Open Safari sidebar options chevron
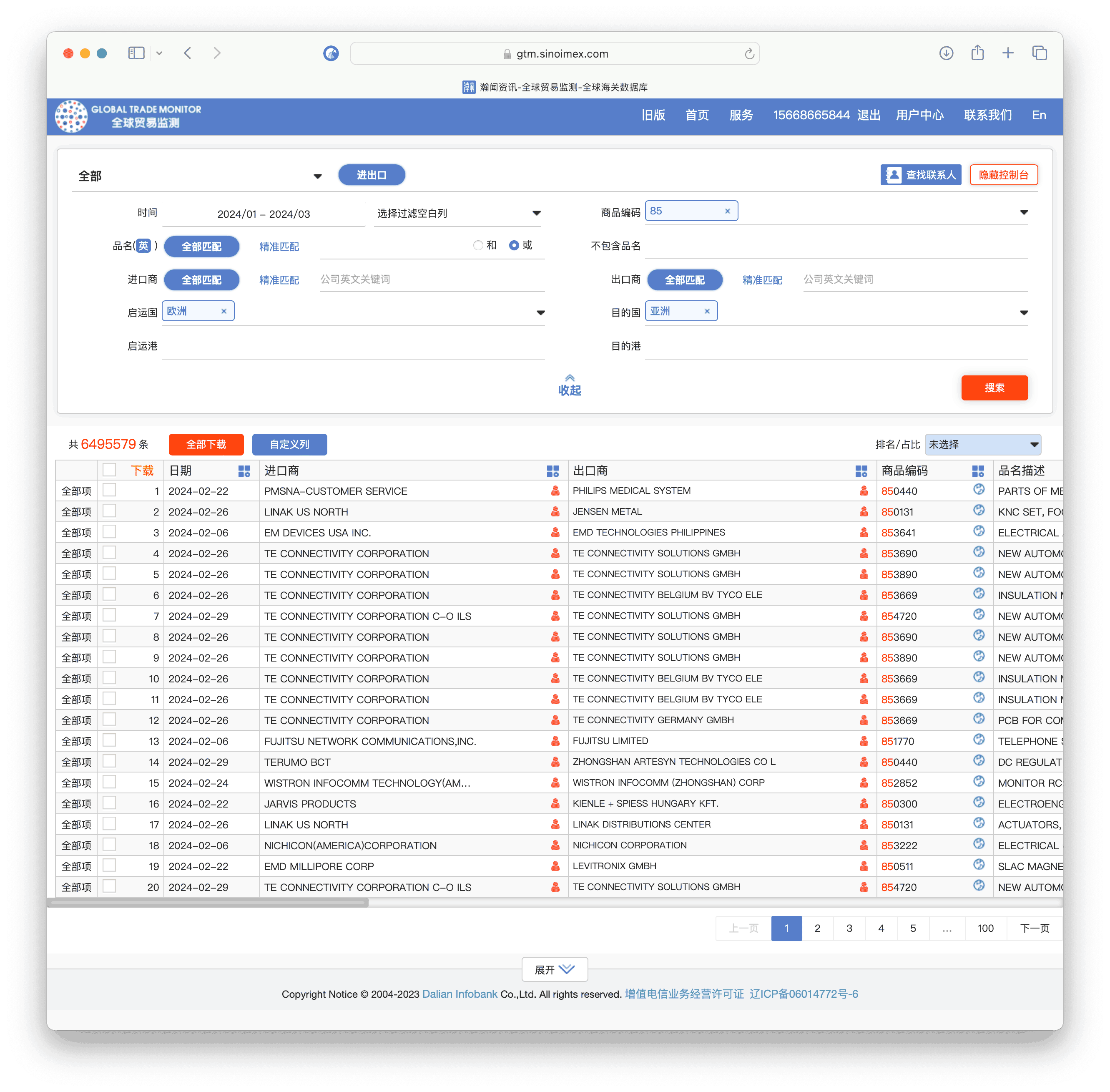Viewport: 1110px width, 1092px height. [x=159, y=53]
